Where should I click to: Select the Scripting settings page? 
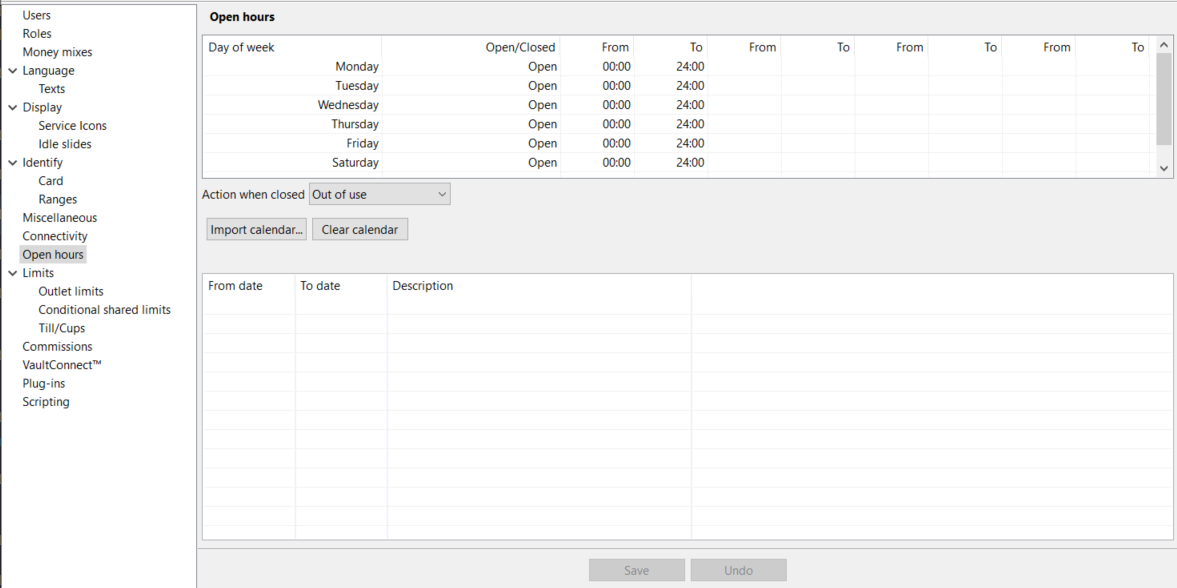46,401
